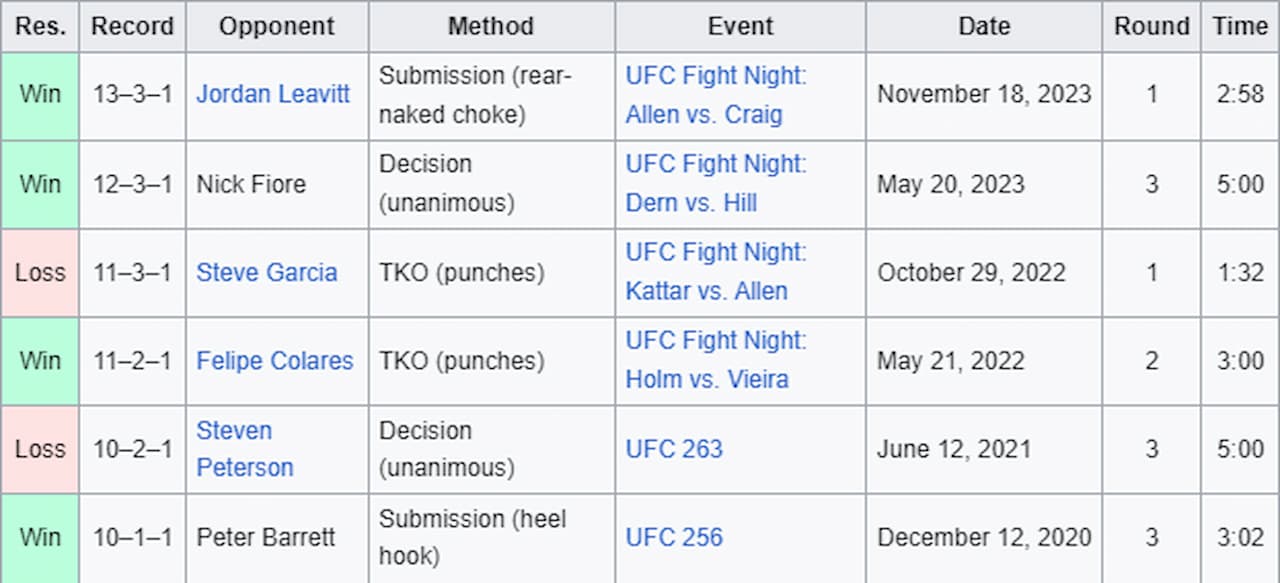This screenshot has height=583, width=1280.
Task: Go to UFC Fight Night: Kattar vs. Allen
Action: tap(716, 272)
